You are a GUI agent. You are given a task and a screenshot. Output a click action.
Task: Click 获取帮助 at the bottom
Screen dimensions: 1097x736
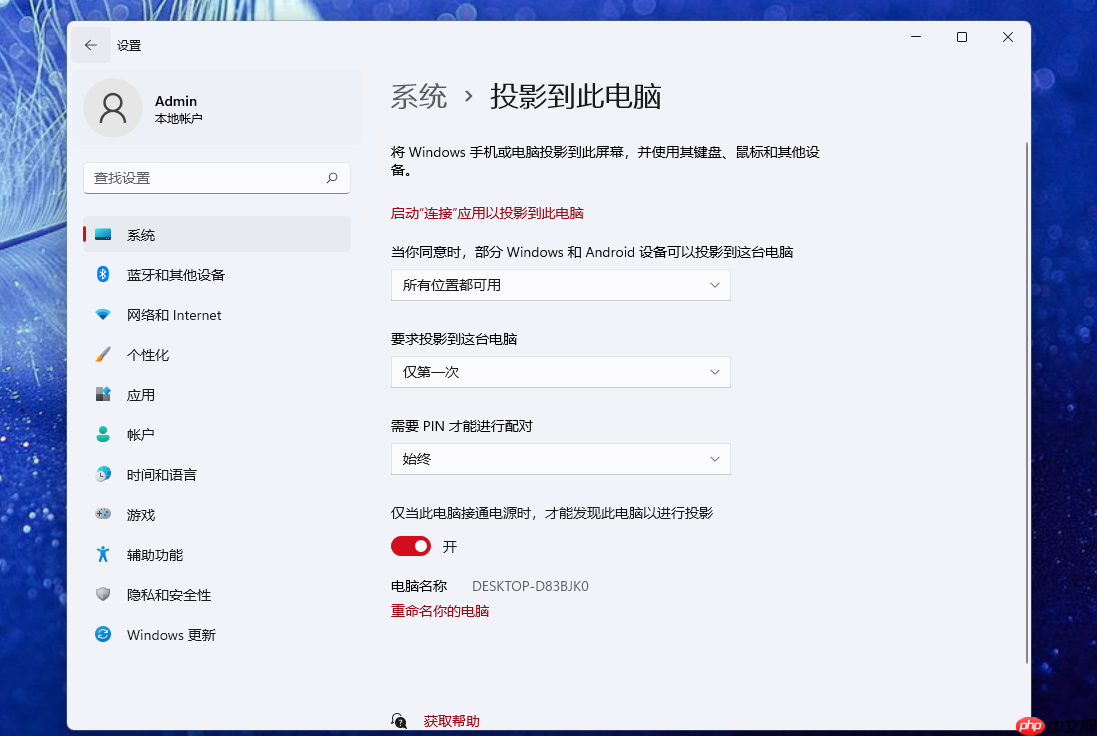point(451,720)
